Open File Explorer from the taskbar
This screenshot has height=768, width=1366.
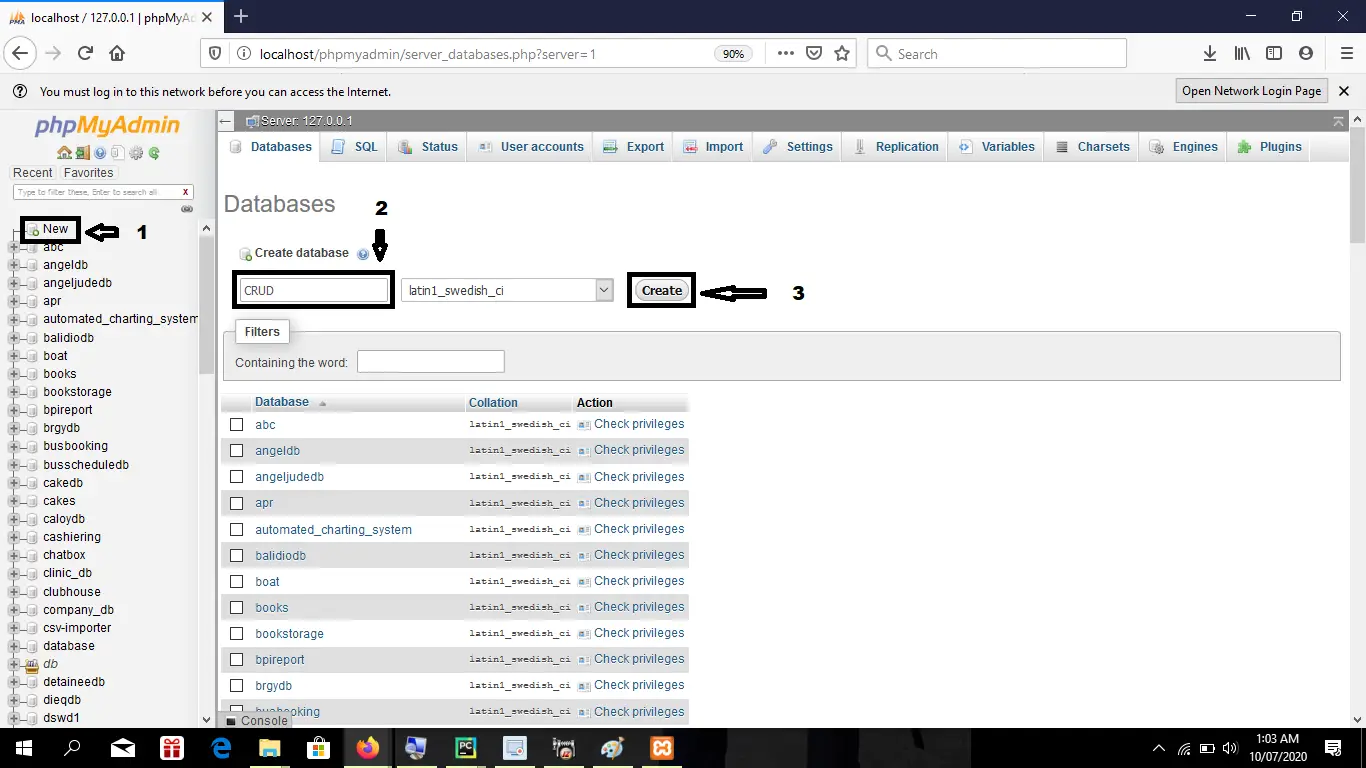270,747
